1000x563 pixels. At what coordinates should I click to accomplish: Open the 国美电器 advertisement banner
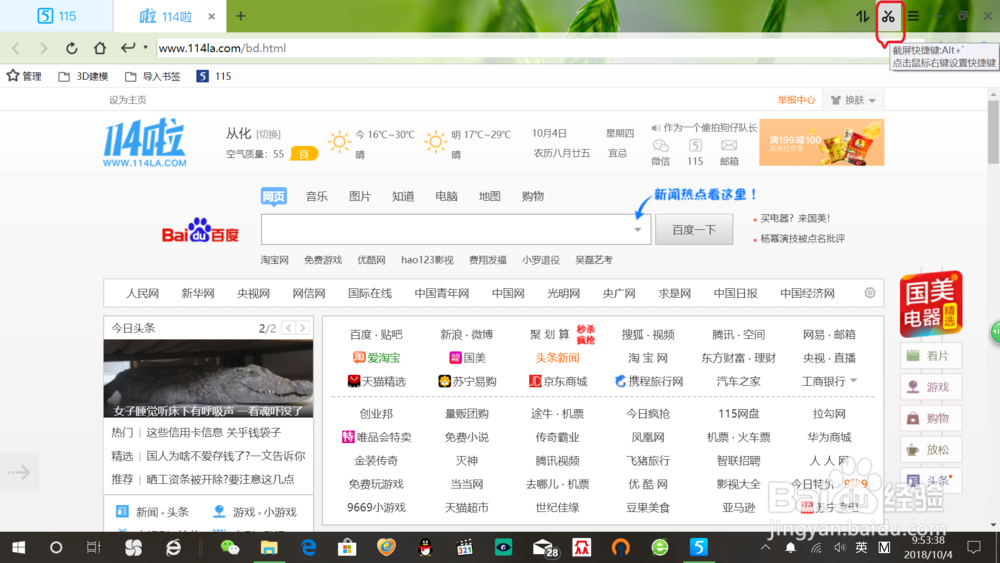click(930, 304)
